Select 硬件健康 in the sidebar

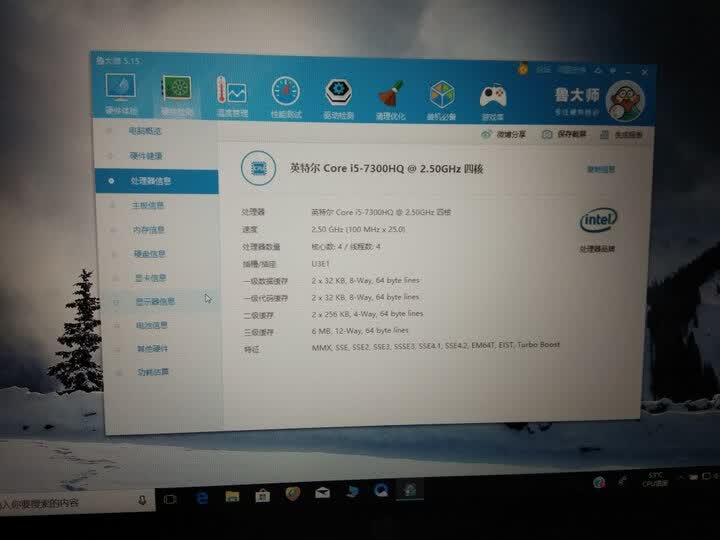(146, 156)
